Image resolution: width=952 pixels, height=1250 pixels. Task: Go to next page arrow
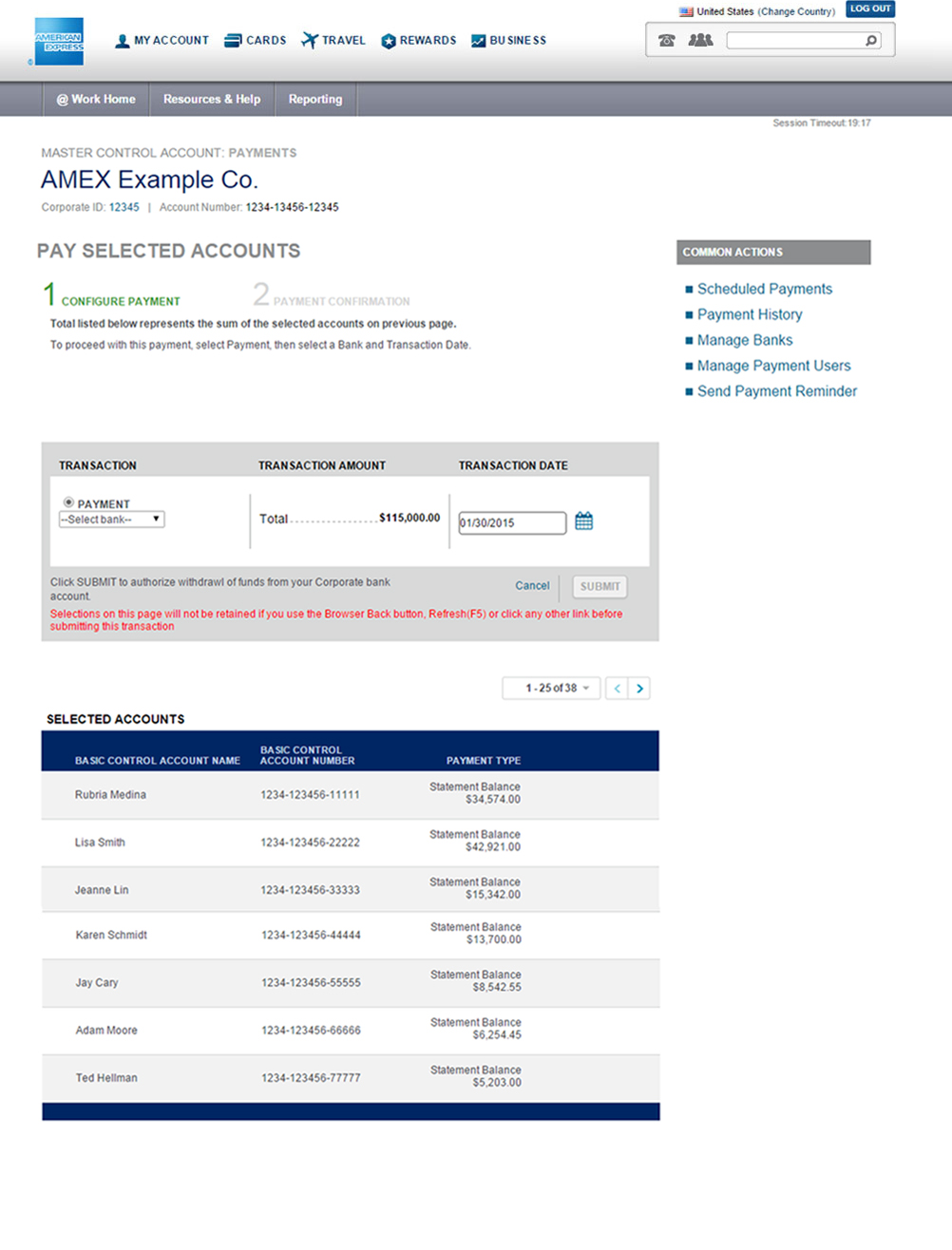(639, 689)
